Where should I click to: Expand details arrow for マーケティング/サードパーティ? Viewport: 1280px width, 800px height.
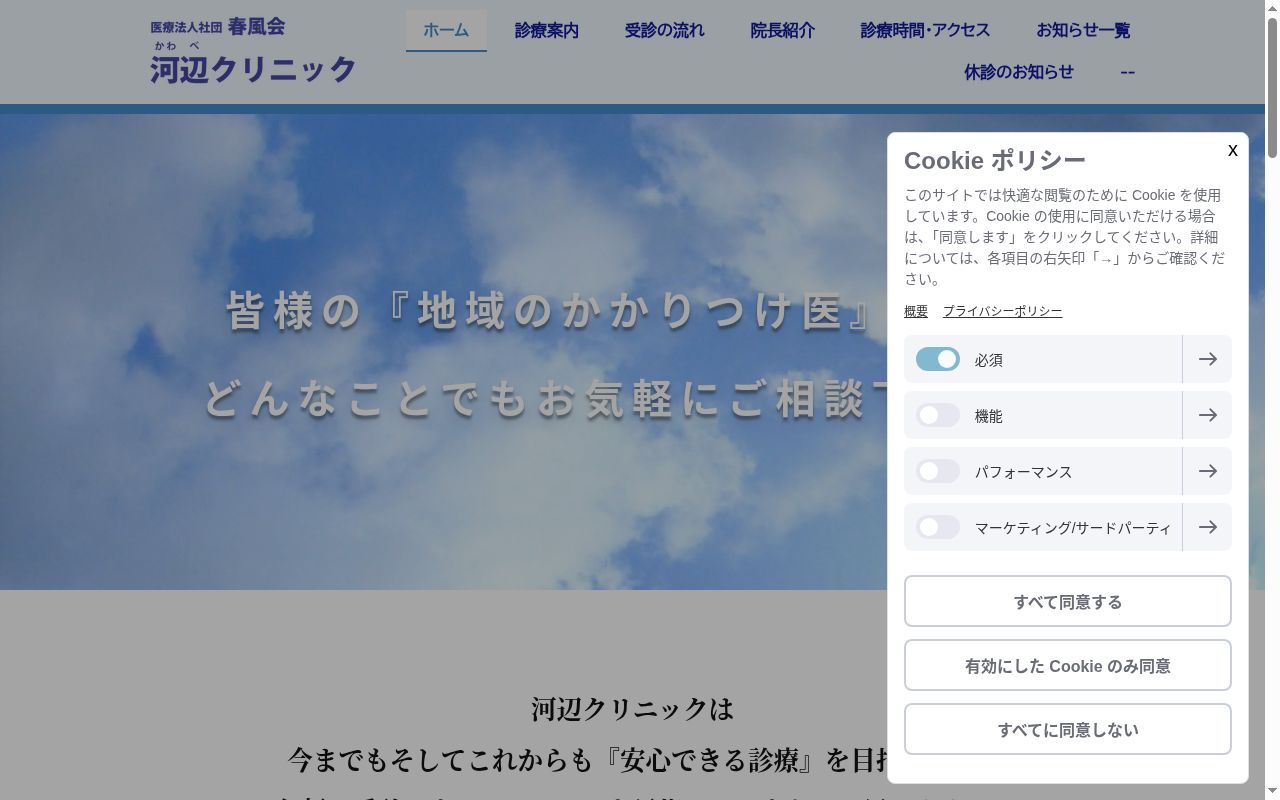pos(1207,527)
